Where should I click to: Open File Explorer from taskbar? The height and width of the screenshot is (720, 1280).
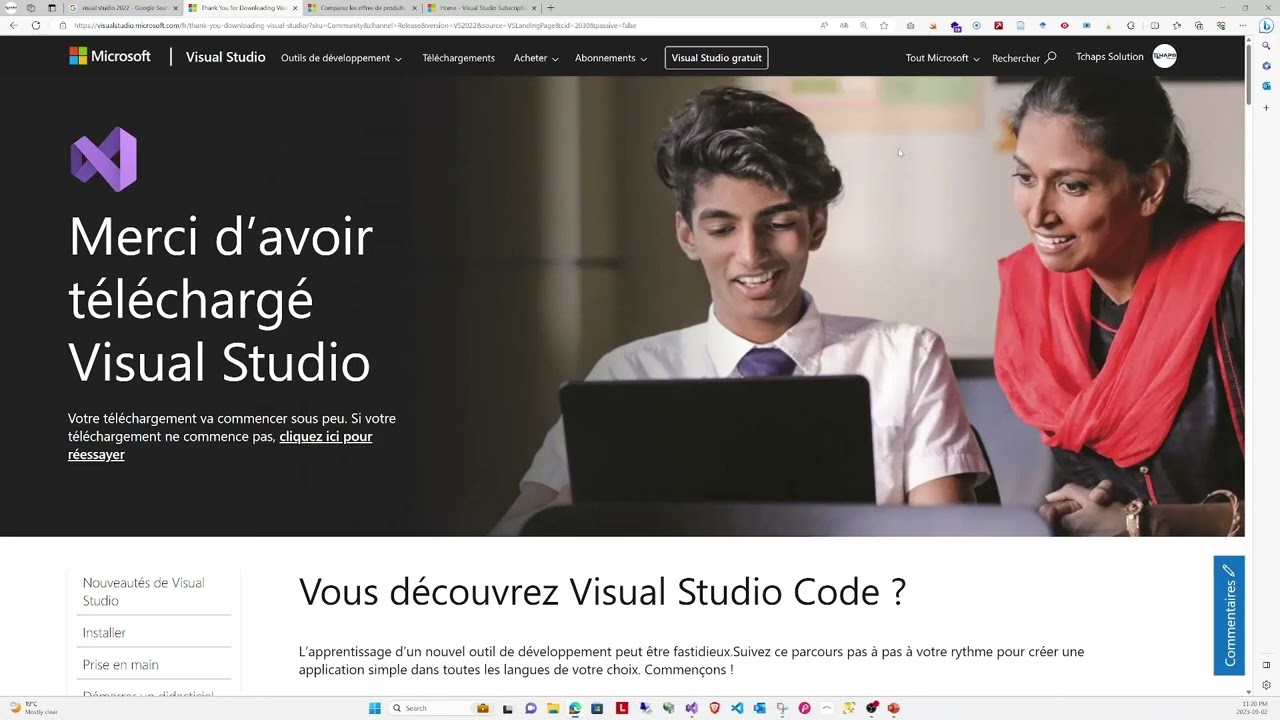(x=553, y=708)
